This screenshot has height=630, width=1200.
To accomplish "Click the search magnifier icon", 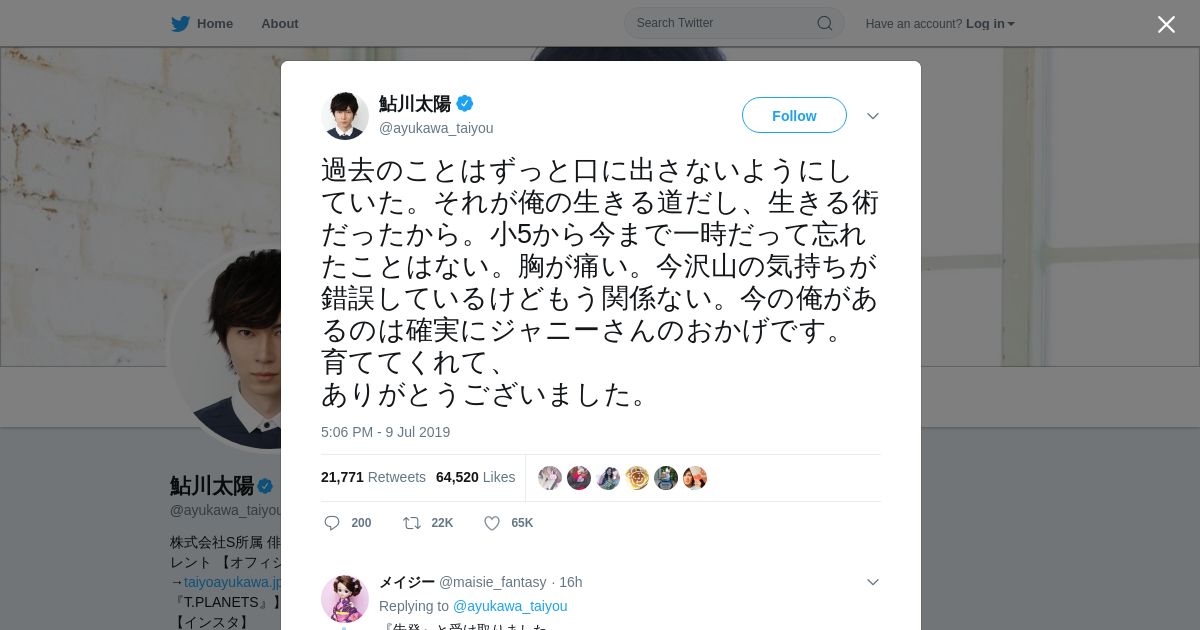I will (x=825, y=23).
